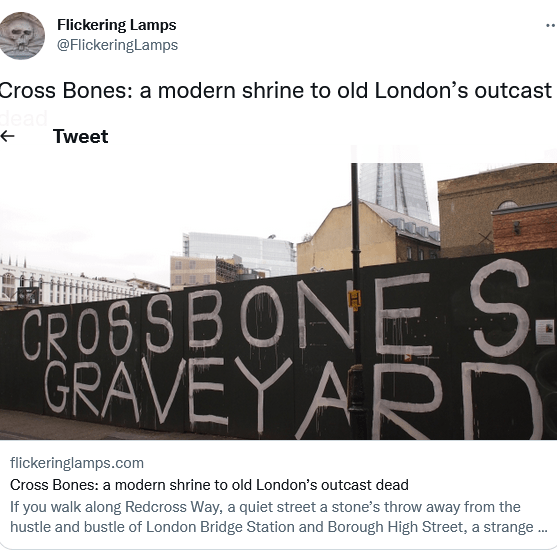Click the GRAVEYARD lettering in the photo
This screenshot has width=557, height=557.
click(x=294, y=398)
